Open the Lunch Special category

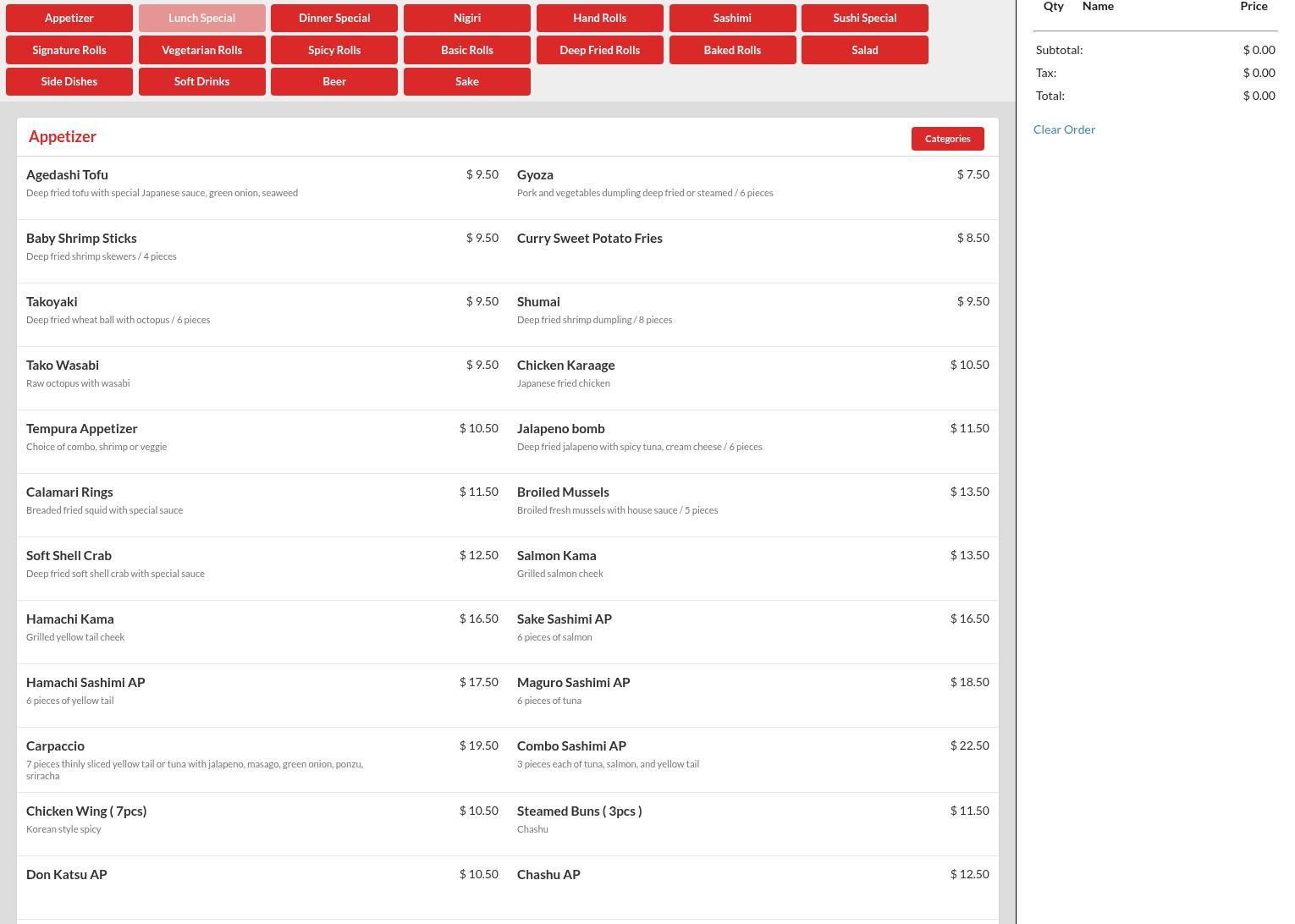[201, 18]
